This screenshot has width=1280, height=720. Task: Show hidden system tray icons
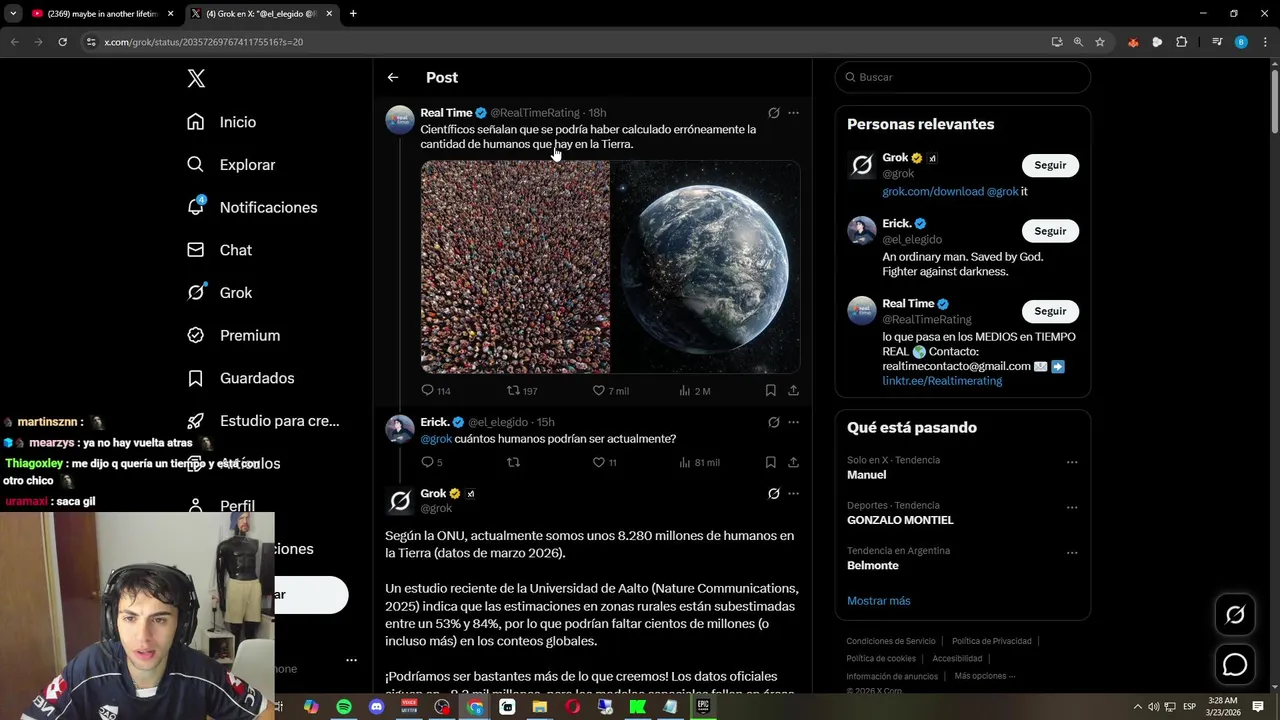tap(1137, 707)
